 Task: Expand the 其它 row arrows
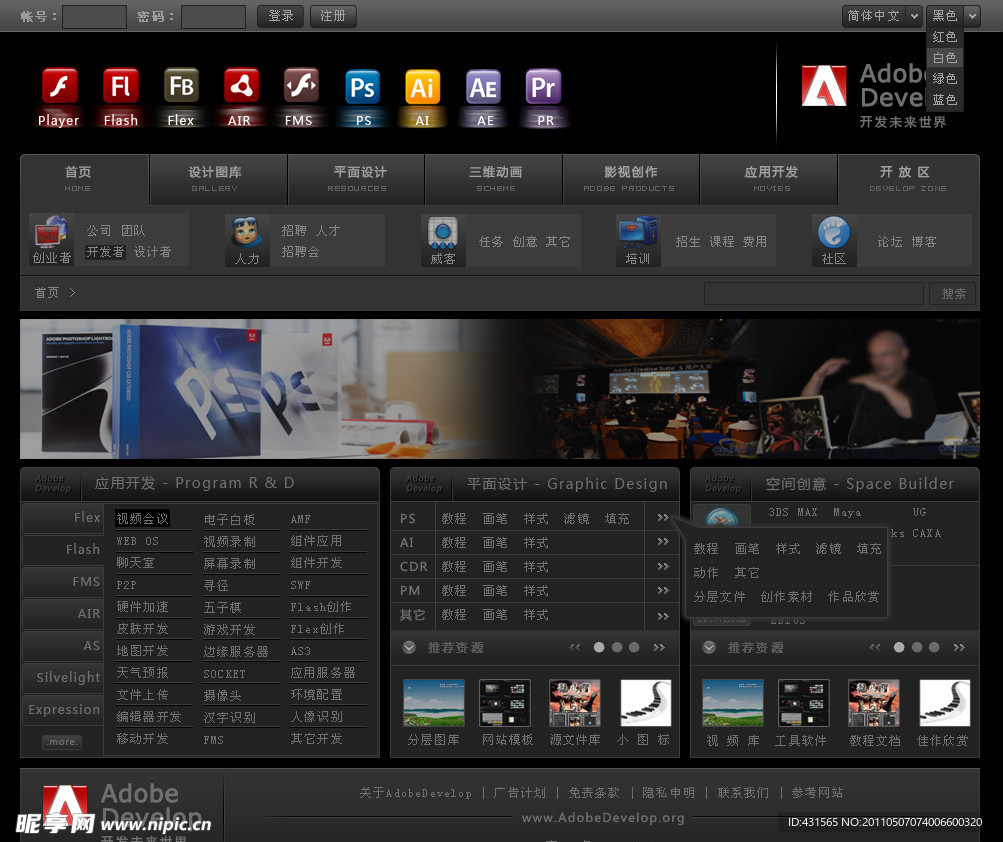663,616
